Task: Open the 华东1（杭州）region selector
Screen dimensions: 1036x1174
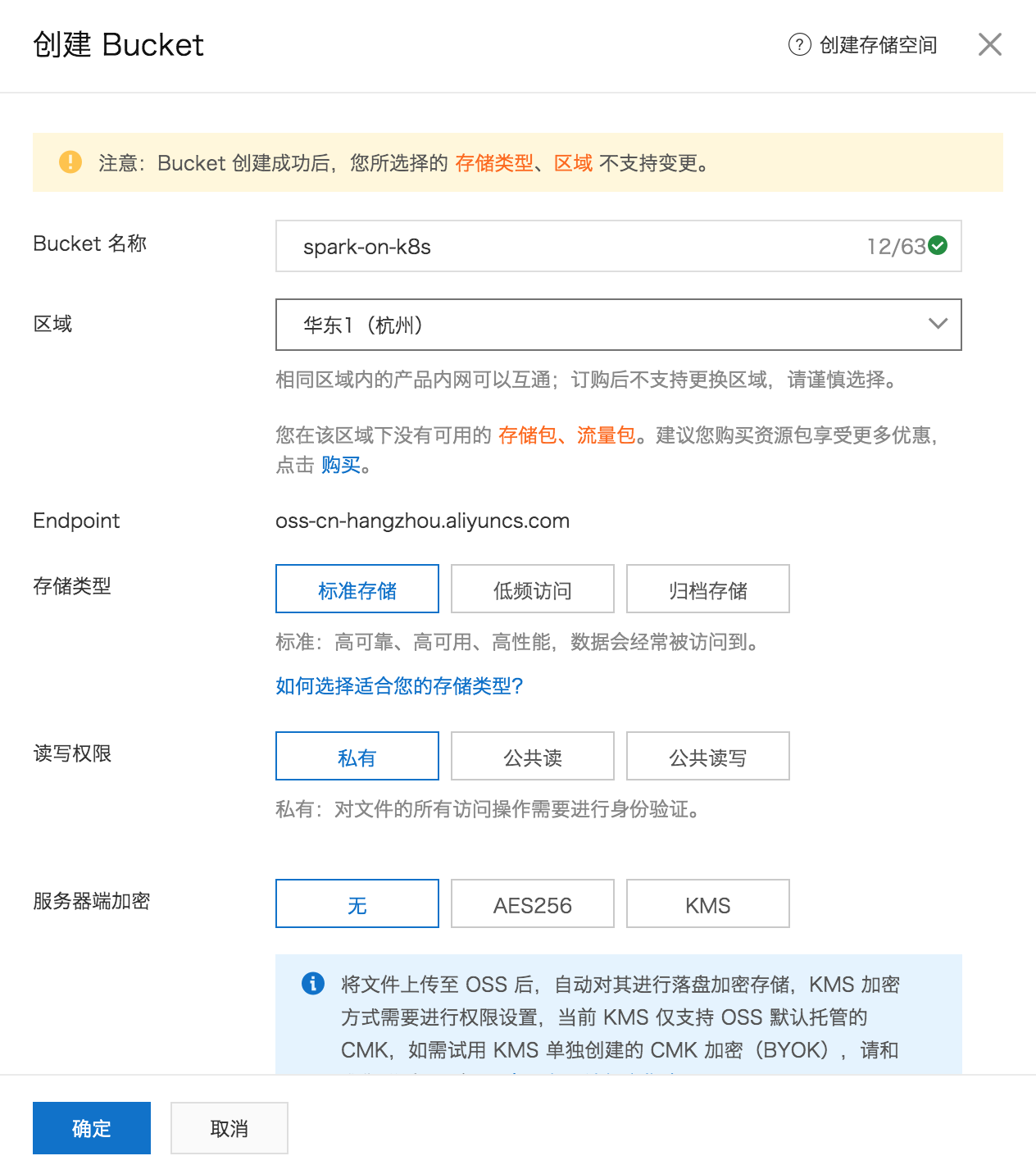Action: (607, 325)
